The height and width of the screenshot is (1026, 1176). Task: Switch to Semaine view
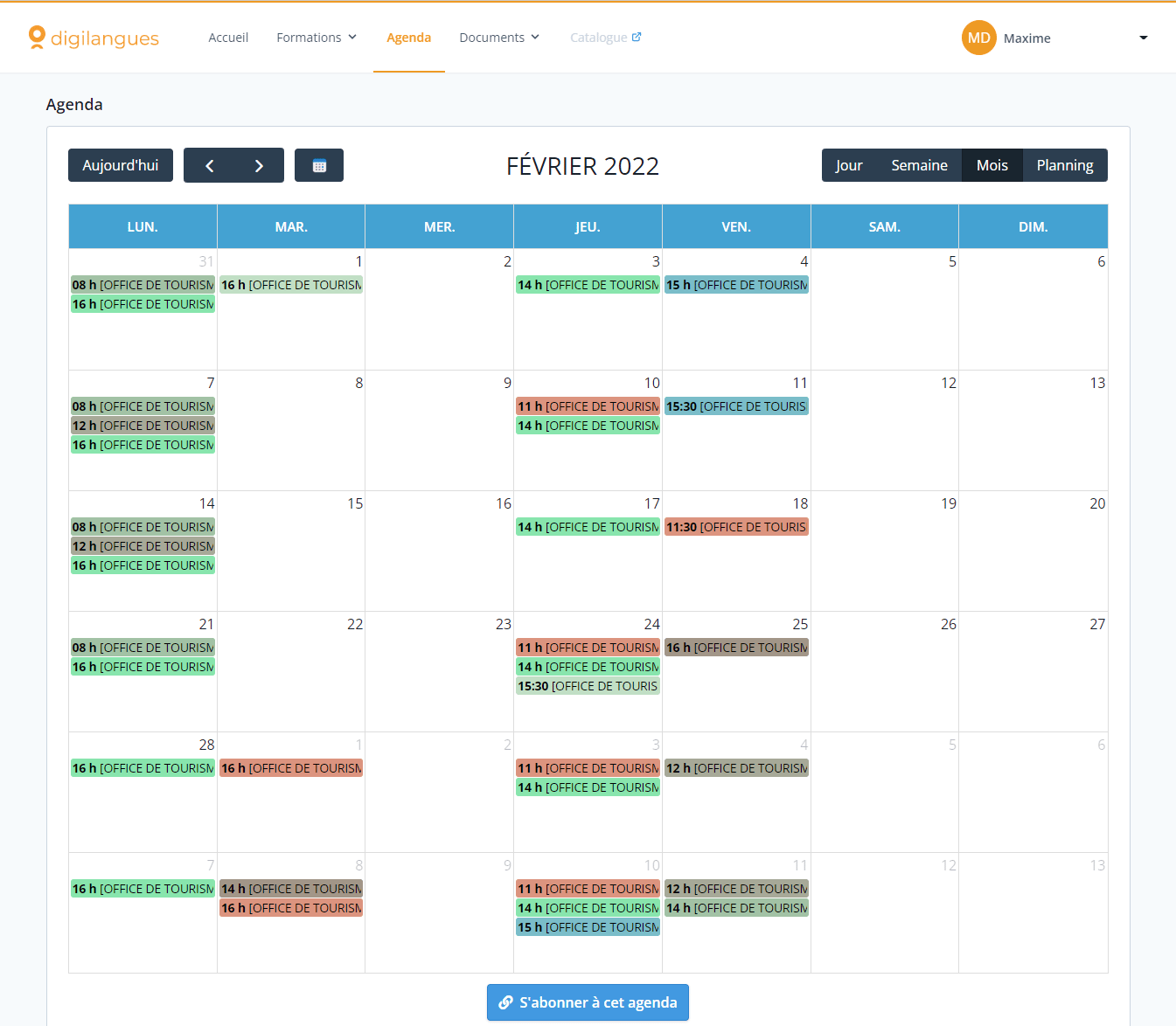(919, 165)
